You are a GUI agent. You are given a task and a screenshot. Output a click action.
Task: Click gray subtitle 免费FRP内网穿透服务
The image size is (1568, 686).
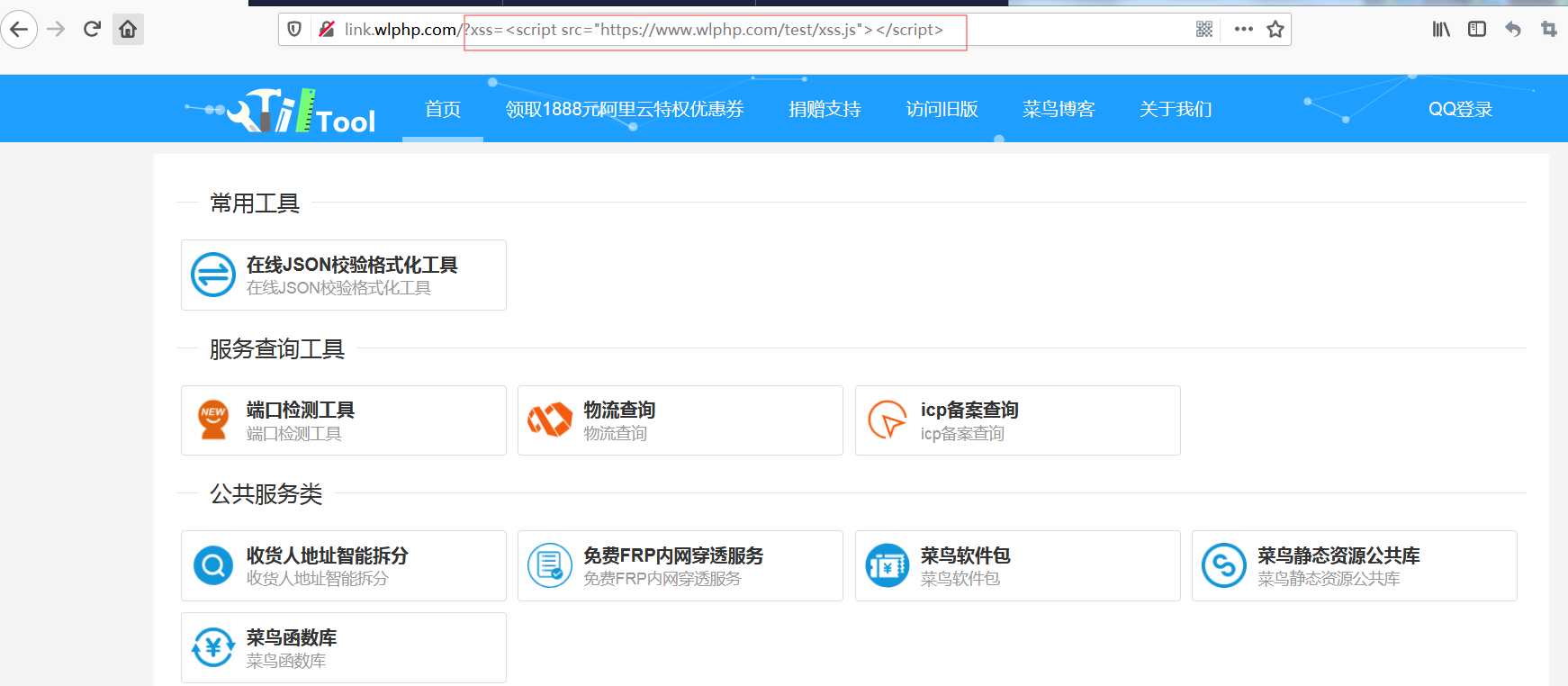662,579
